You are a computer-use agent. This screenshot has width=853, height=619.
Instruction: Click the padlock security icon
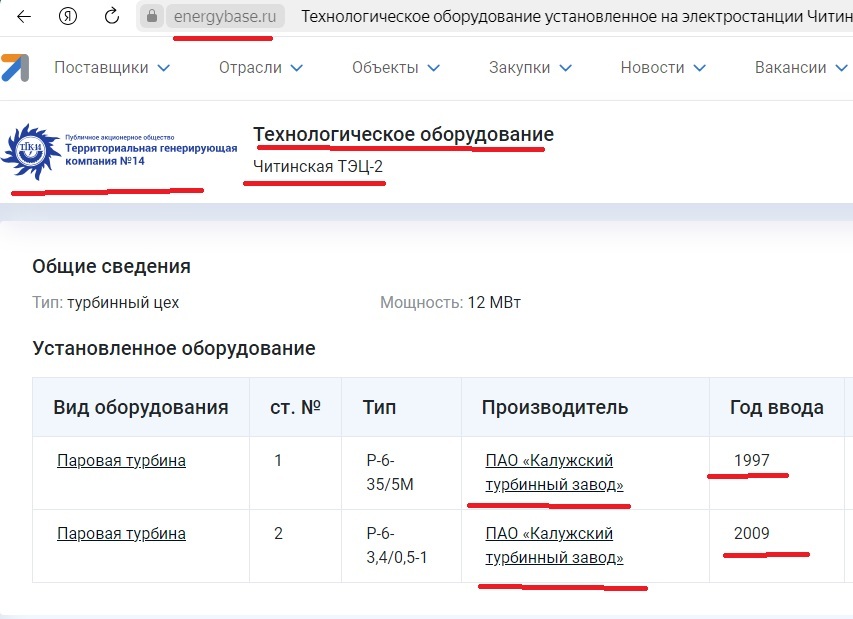click(152, 17)
